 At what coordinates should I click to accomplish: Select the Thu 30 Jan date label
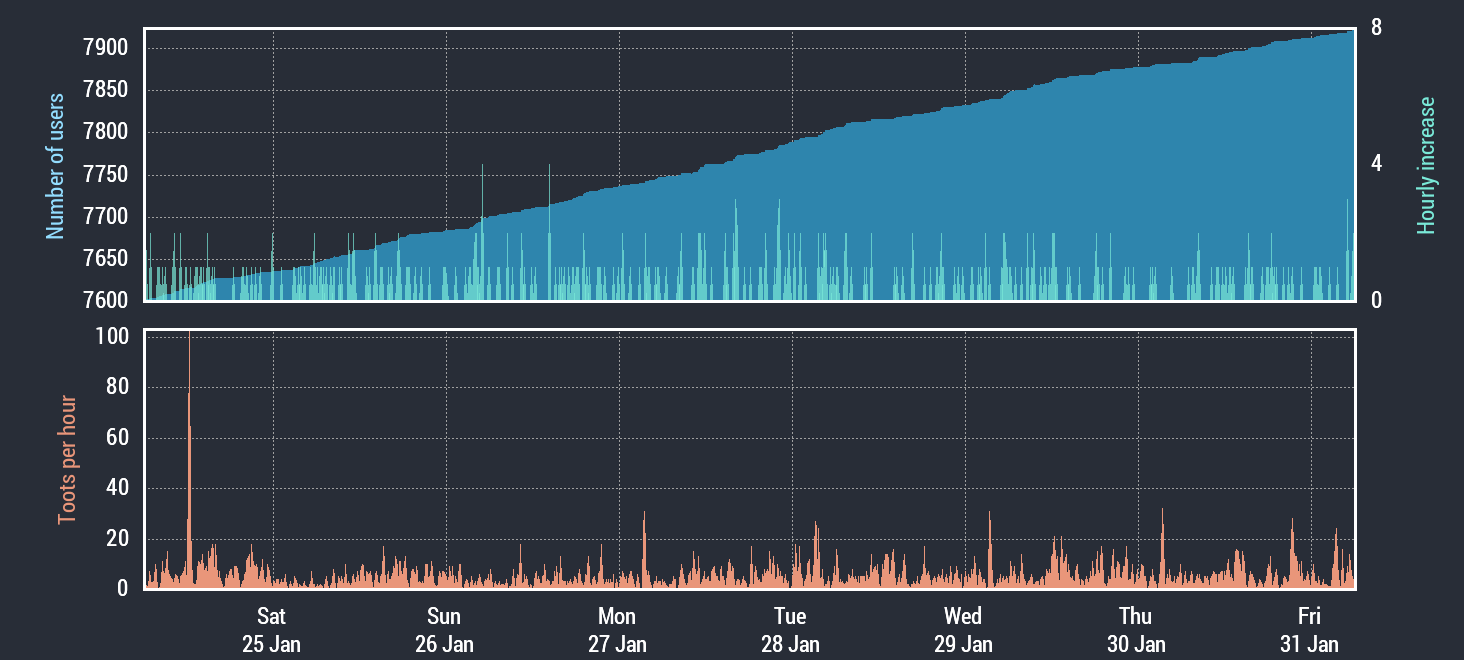[x=1136, y=629]
